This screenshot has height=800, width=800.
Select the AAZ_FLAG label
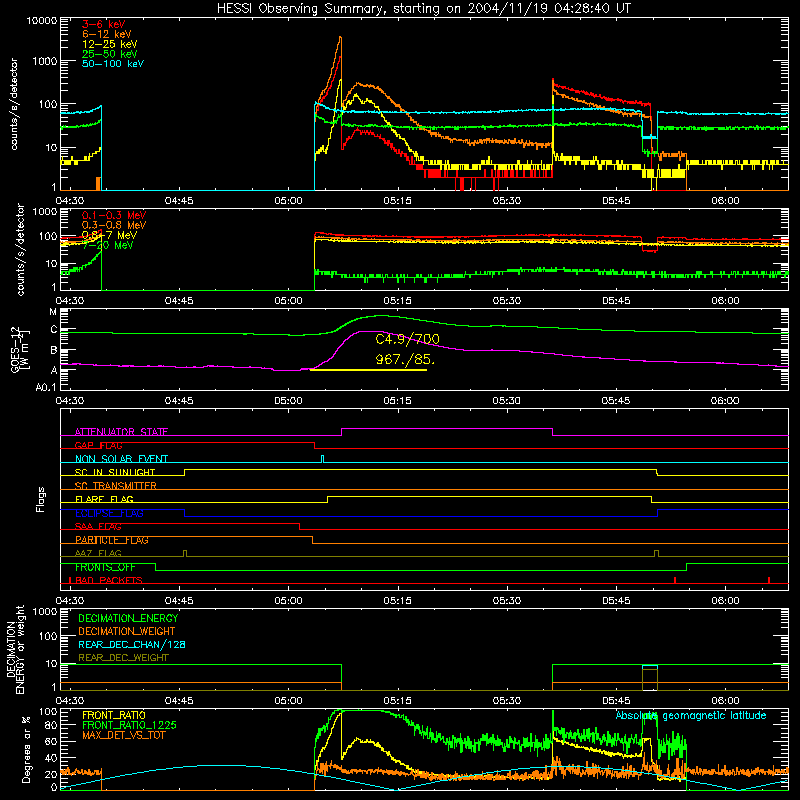(x=98, y=553)
